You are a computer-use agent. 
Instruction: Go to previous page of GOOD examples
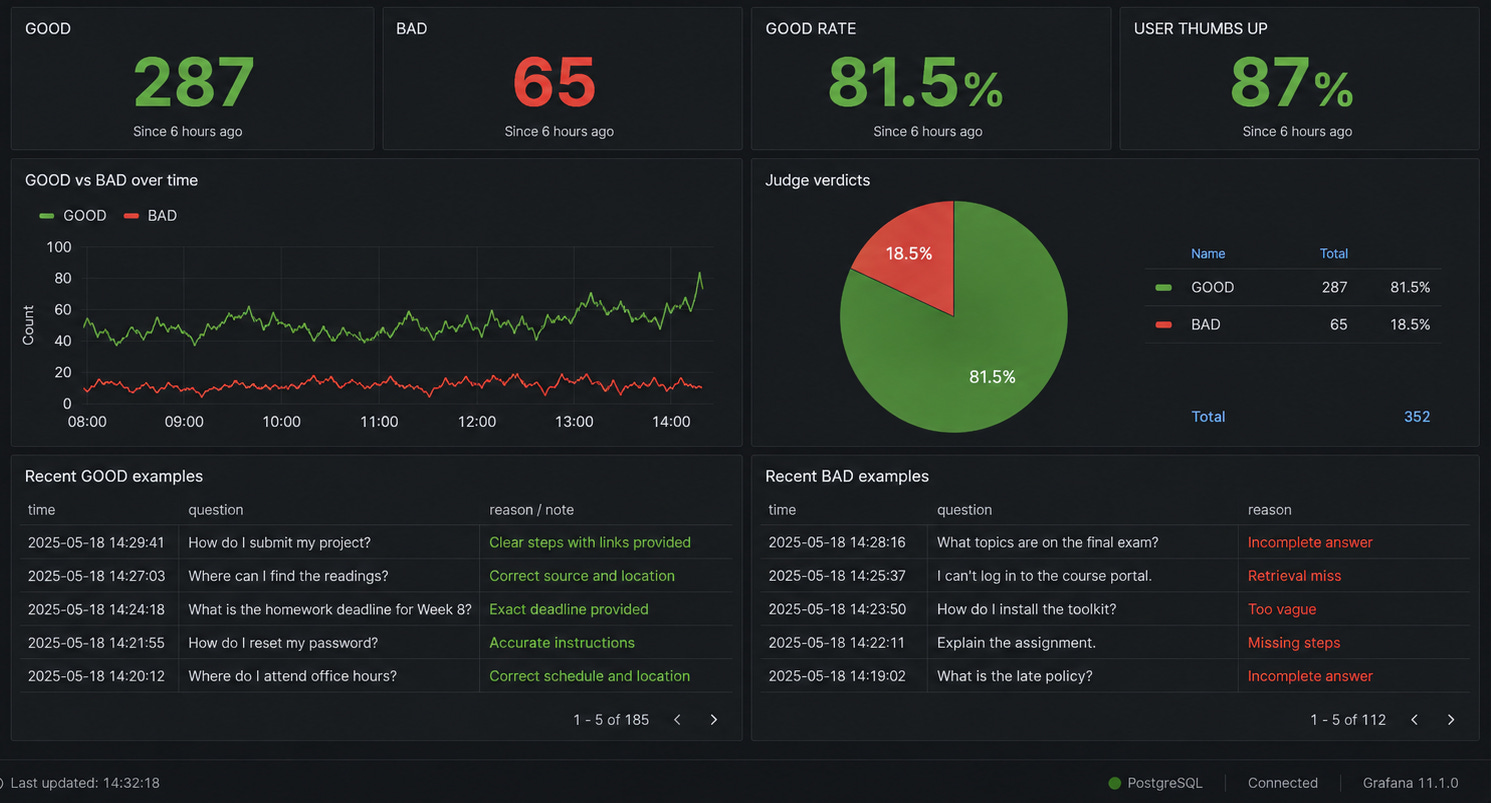[677, 719]
